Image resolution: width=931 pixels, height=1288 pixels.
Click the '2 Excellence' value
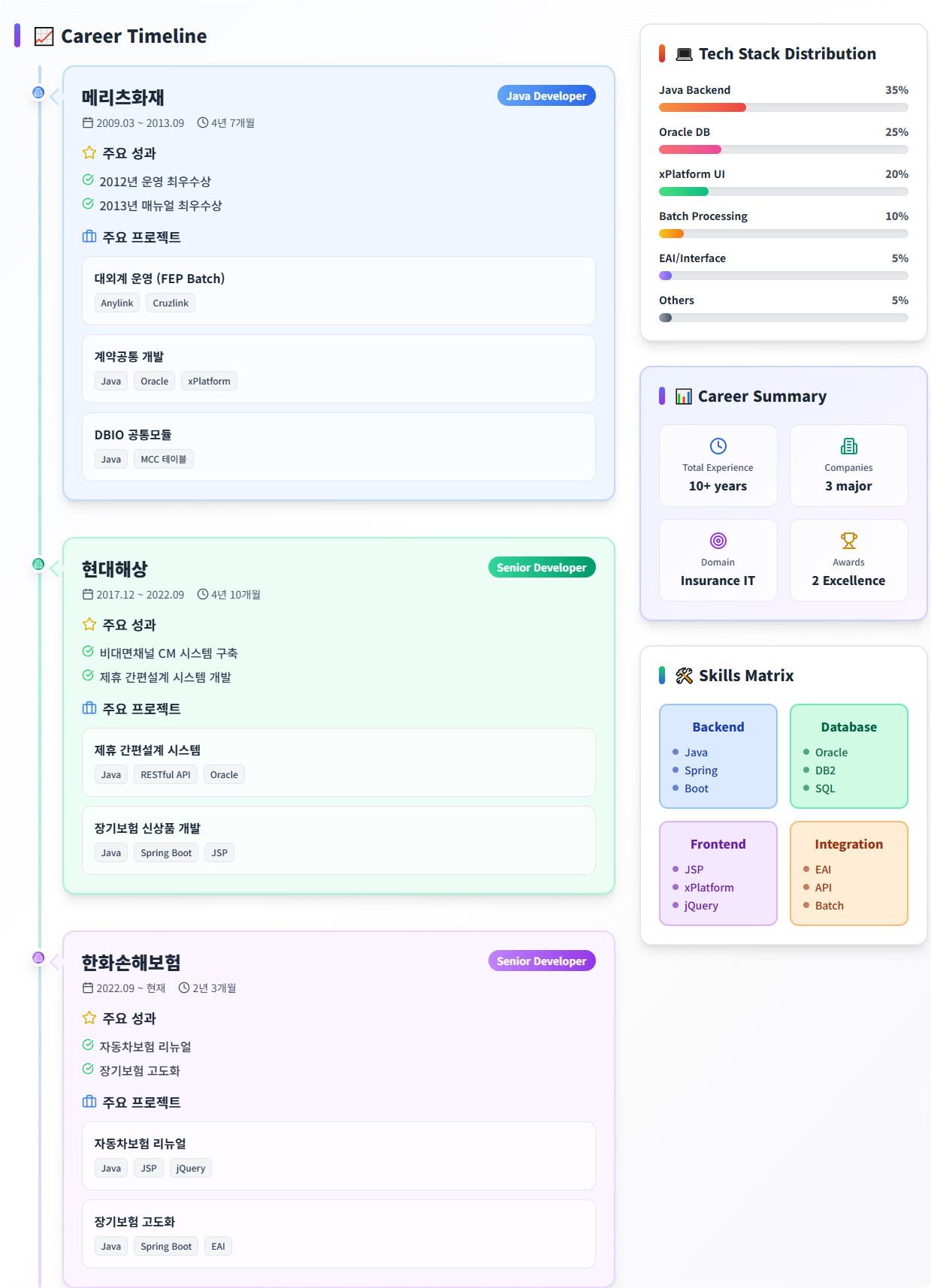849,581
